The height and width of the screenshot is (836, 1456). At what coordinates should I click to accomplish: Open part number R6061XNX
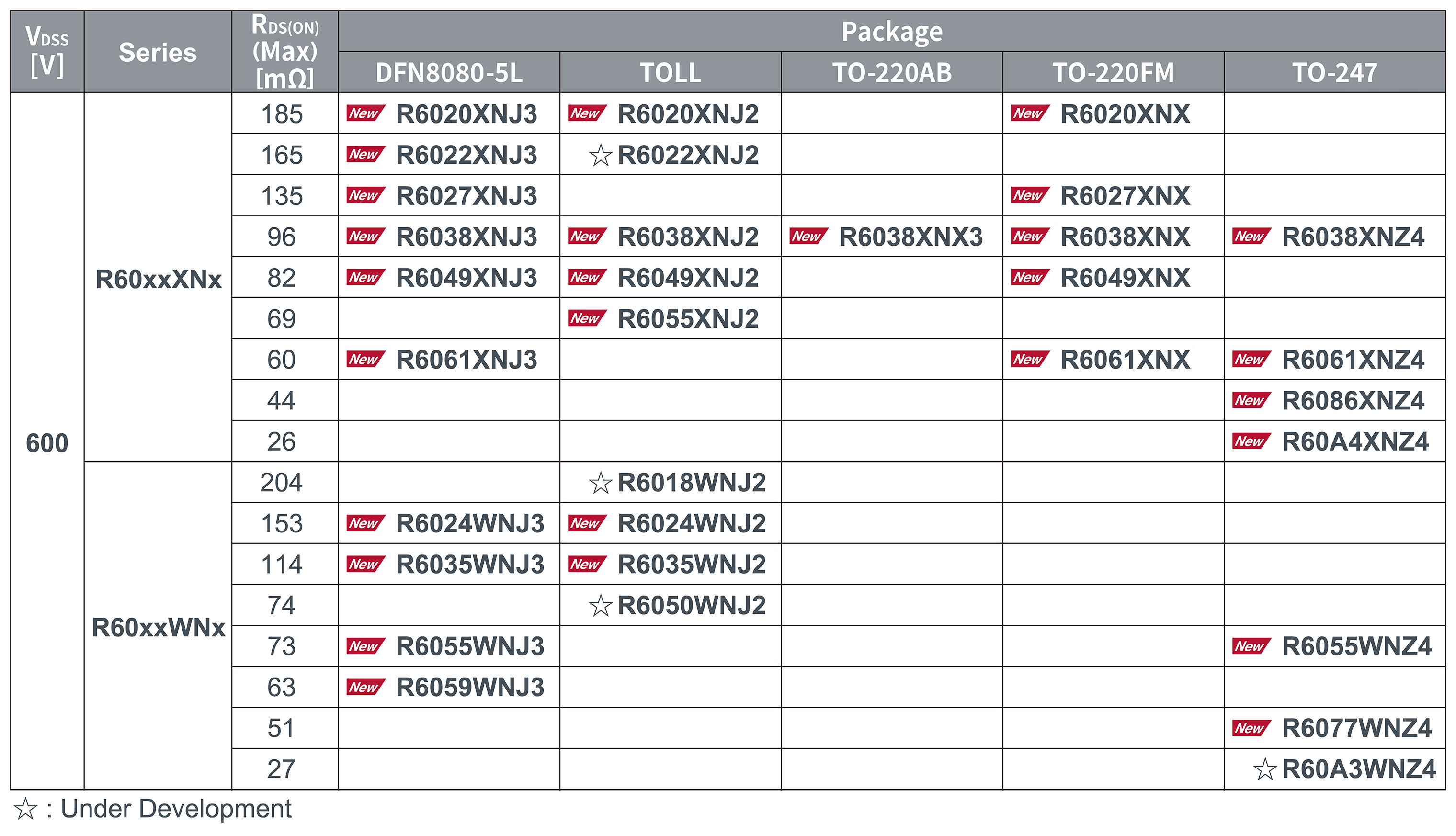pyautogui.click(x=1125, y=360)
